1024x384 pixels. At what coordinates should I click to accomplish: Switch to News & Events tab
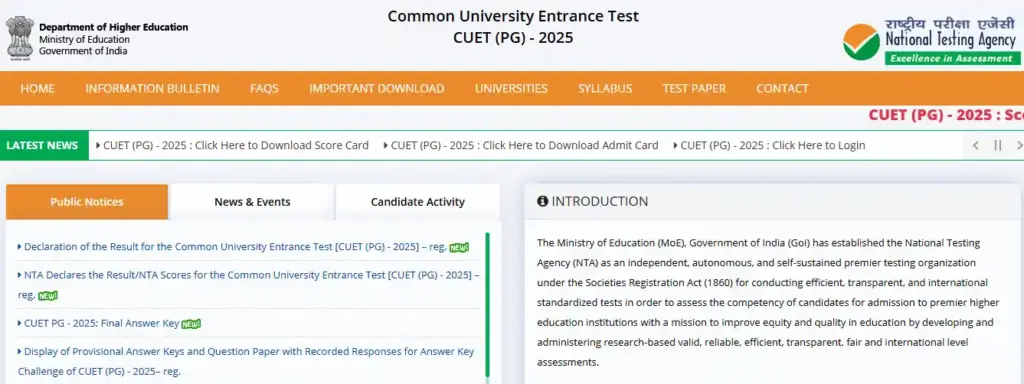coord(252,202)
